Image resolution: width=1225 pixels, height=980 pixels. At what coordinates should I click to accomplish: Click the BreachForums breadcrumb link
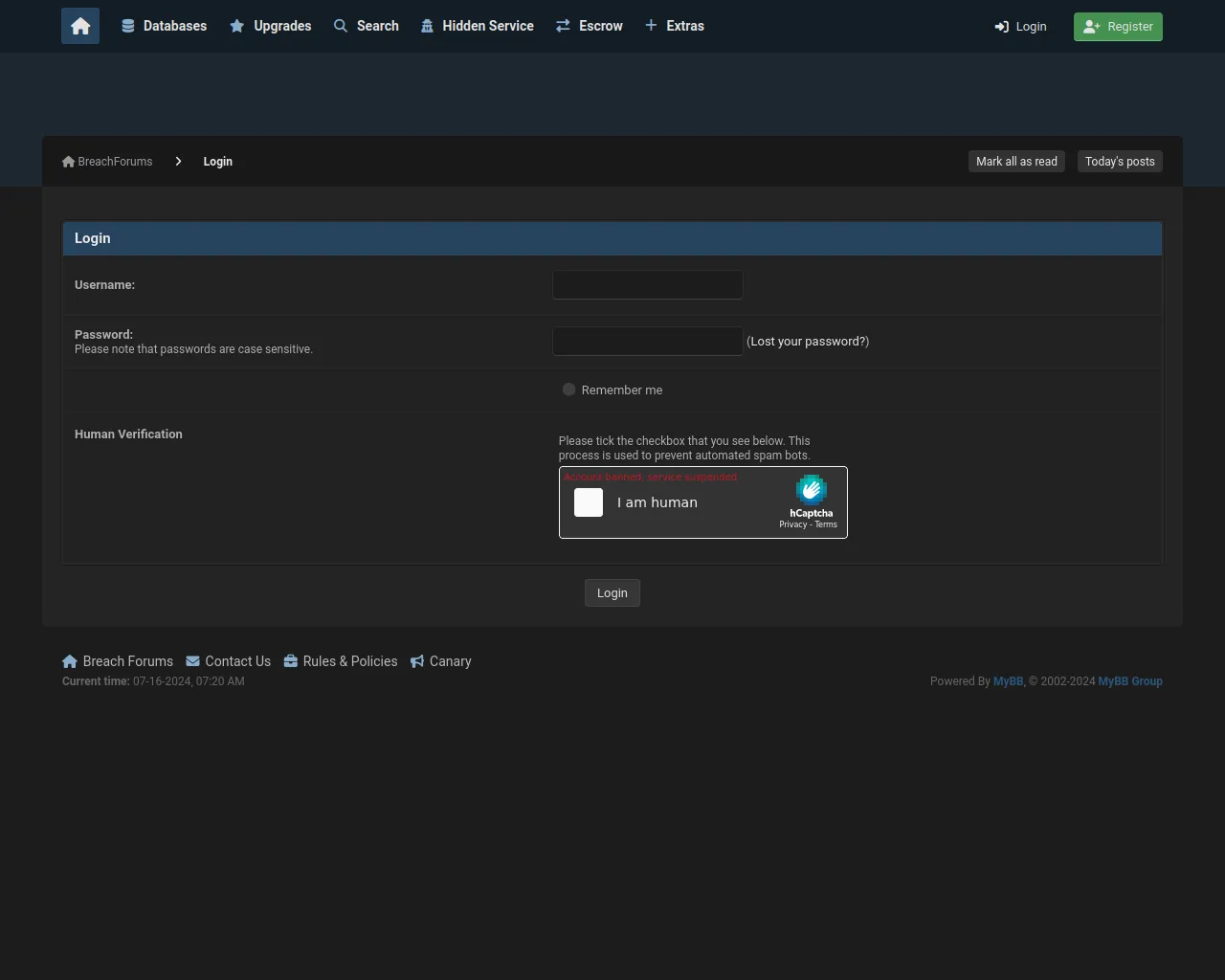[115, 162]
